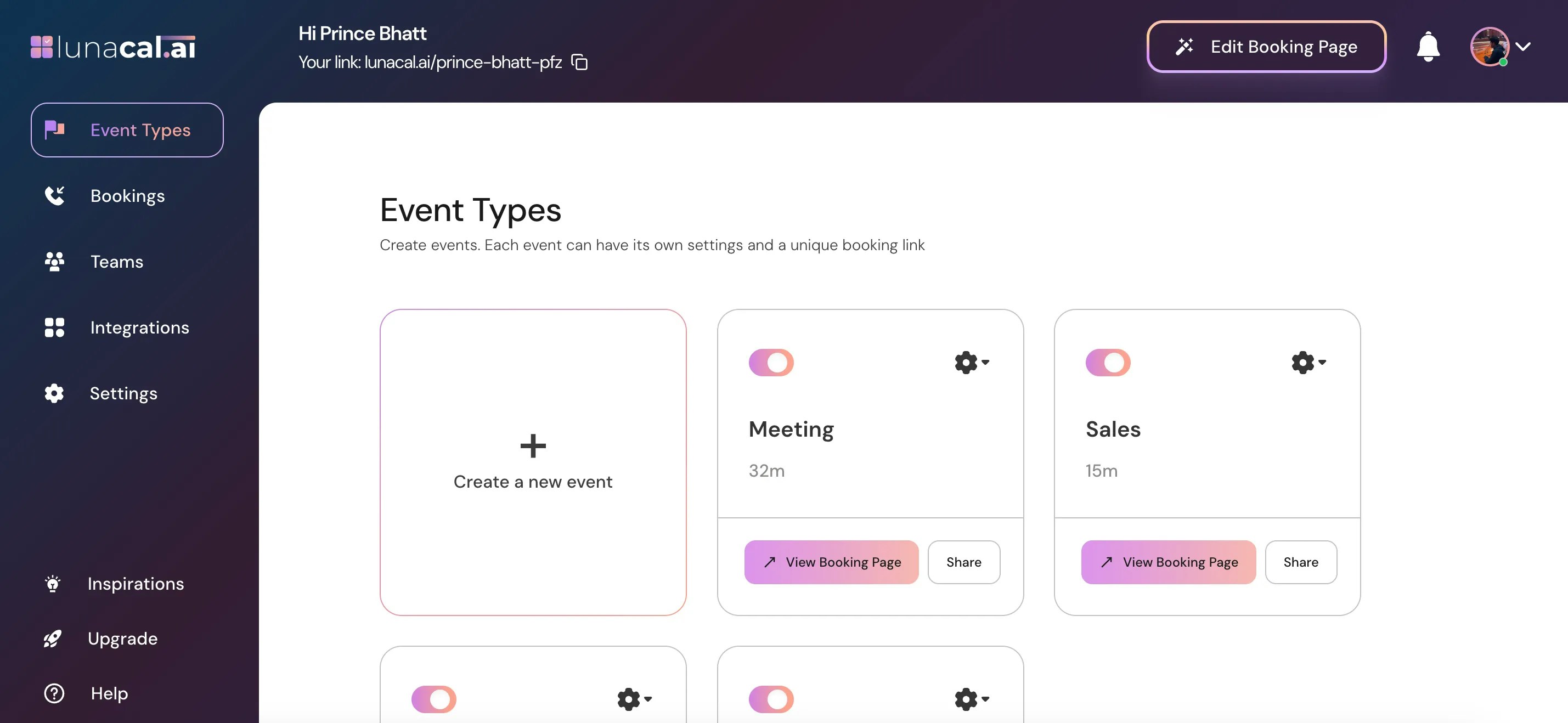Click the Edit Booking Page button
Image resolution: width=1568 pixels, height=723 pixels.
(x=1266, y=46)
